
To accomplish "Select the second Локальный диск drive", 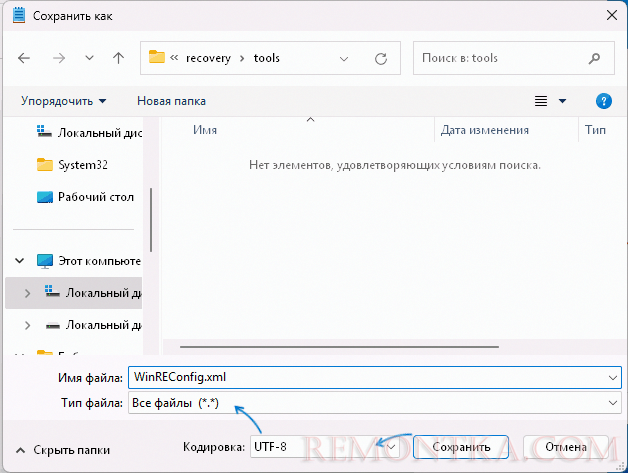I will click(93, 325).
